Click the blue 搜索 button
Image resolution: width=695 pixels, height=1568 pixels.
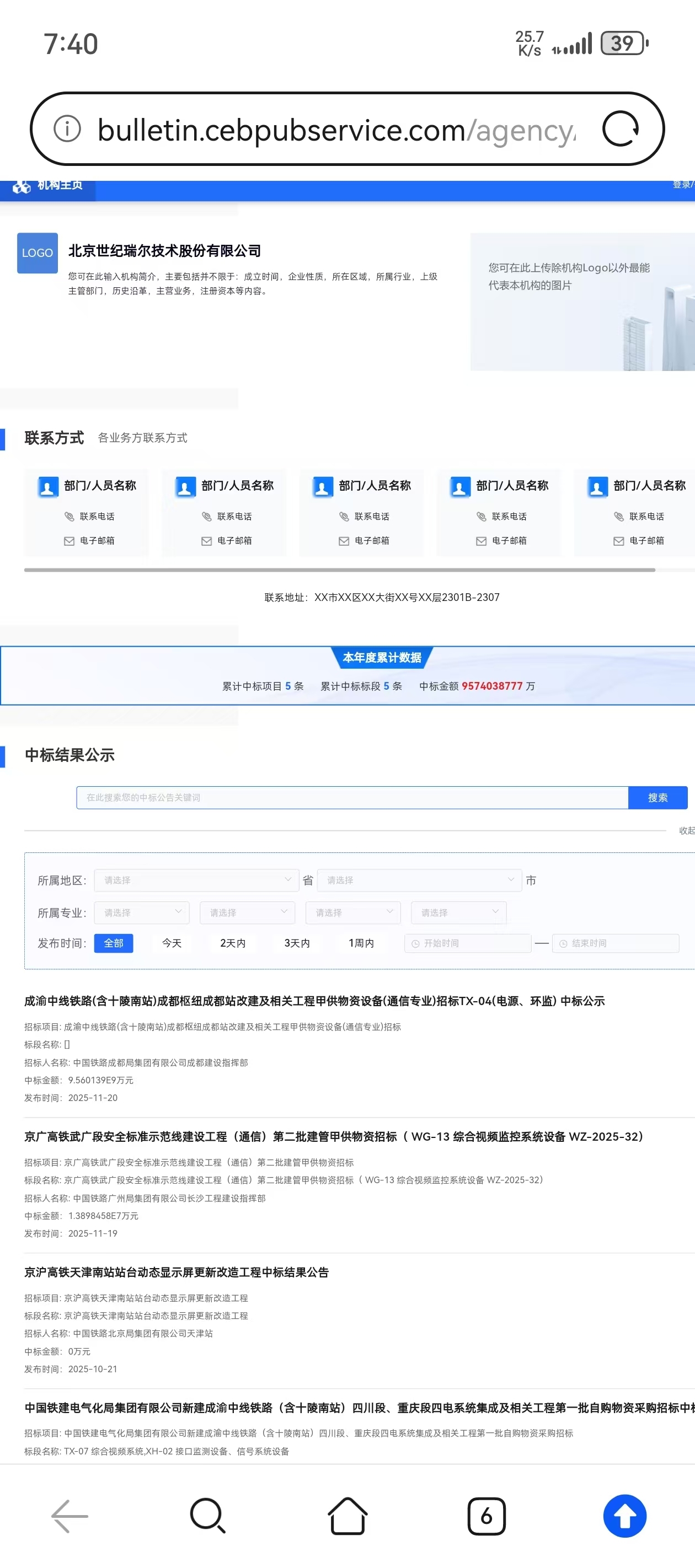click(658, 797)
